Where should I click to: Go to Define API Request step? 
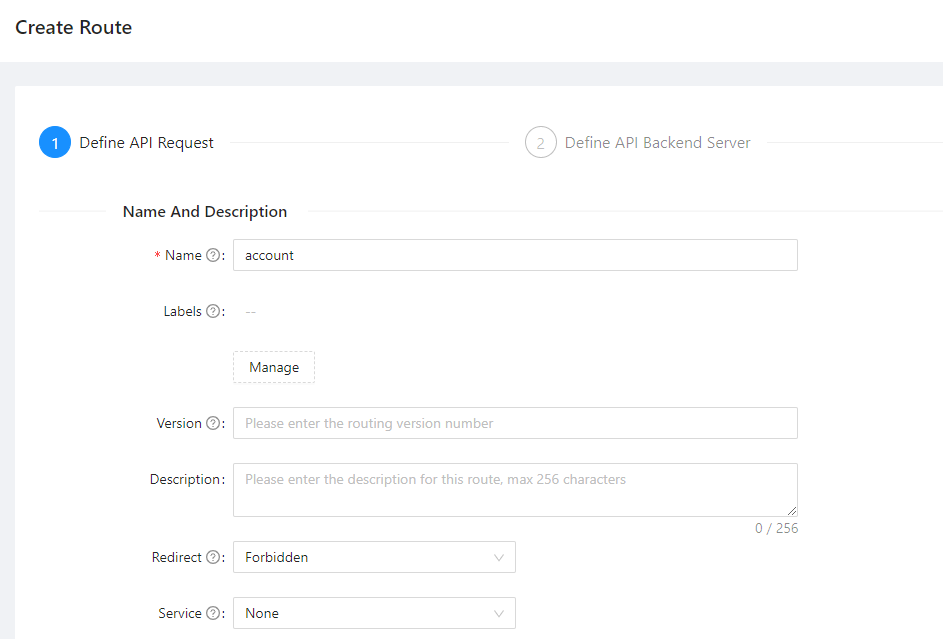[146, 143]
